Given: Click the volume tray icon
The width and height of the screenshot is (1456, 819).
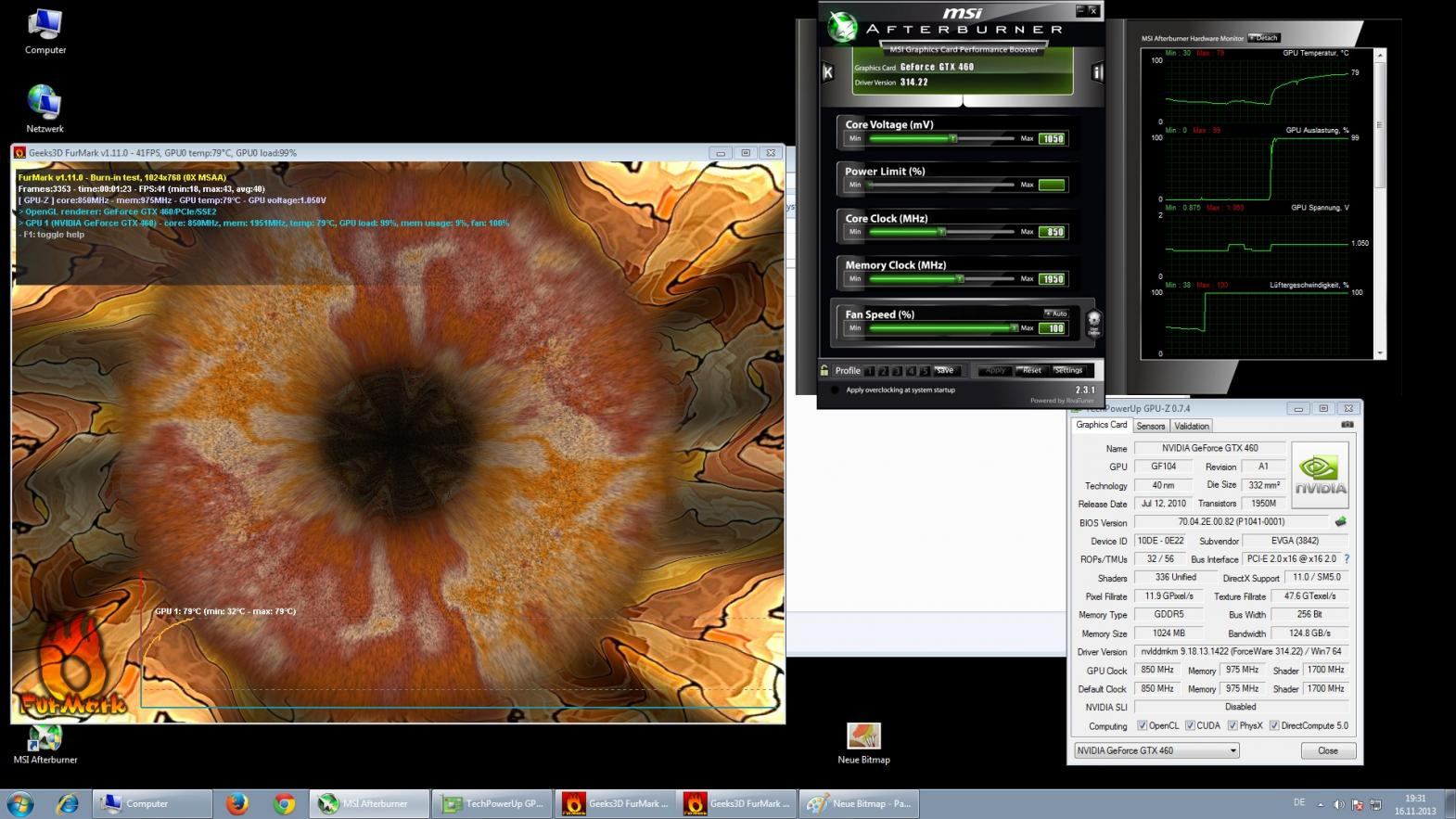Looking at the screenshot, I should (x=1338, y=804).
